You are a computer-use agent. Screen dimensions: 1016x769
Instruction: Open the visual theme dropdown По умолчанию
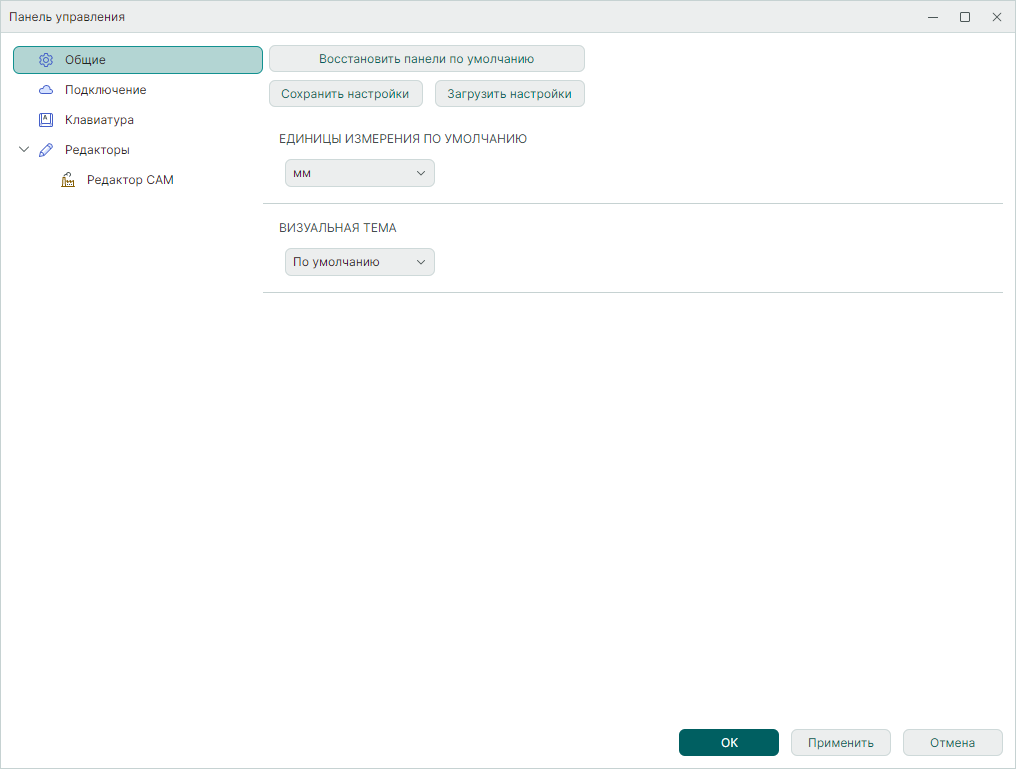click(360, 262)
